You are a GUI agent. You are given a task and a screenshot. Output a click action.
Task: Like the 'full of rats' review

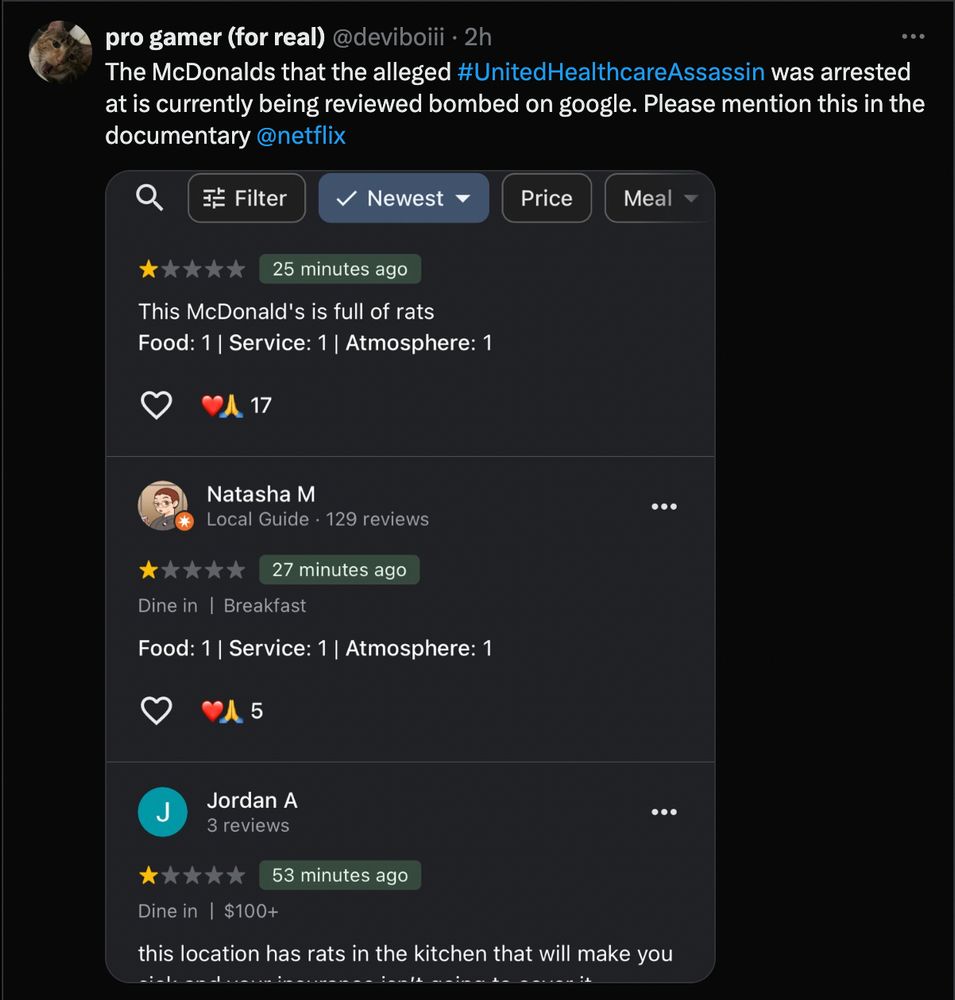pos(156,405)
